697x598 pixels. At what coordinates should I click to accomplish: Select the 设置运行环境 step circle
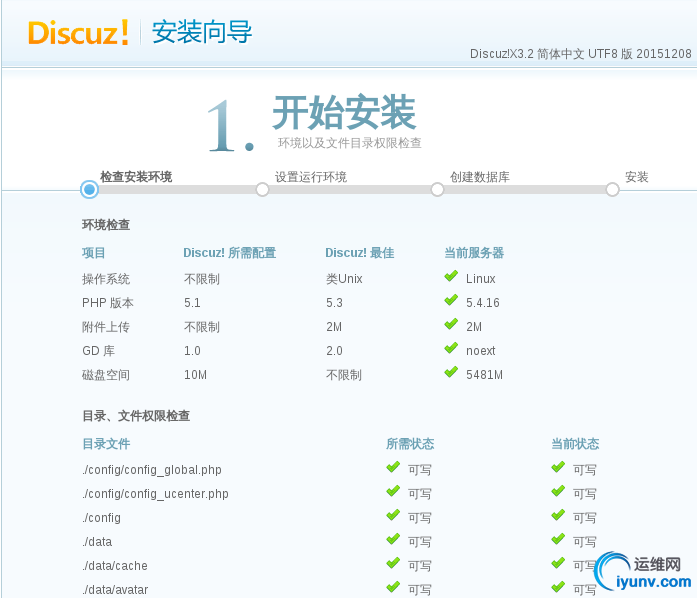(262, 189)
